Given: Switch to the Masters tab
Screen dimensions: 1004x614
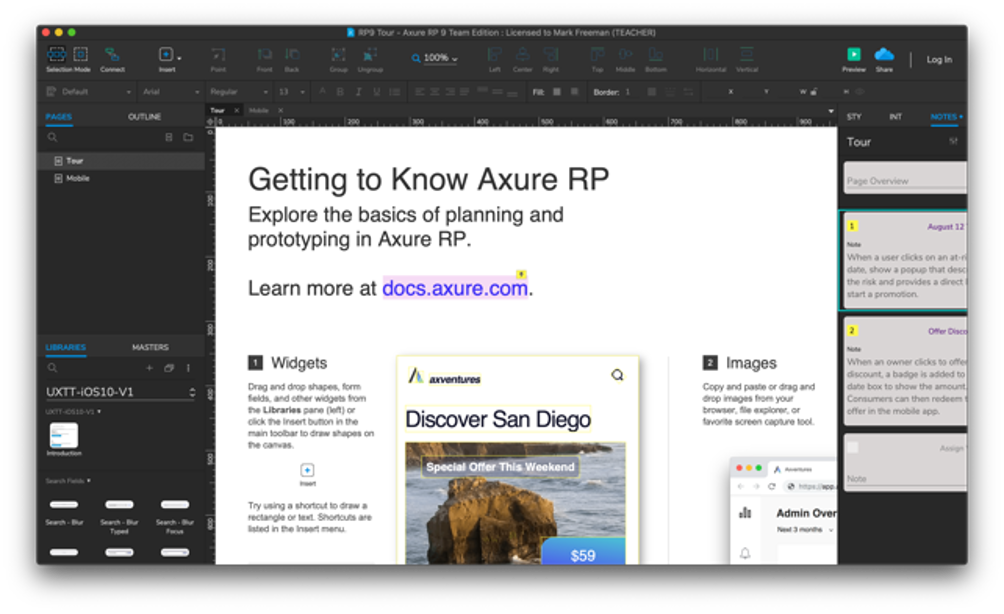Looking at the screenshot, I should click(x=150, y=347).
